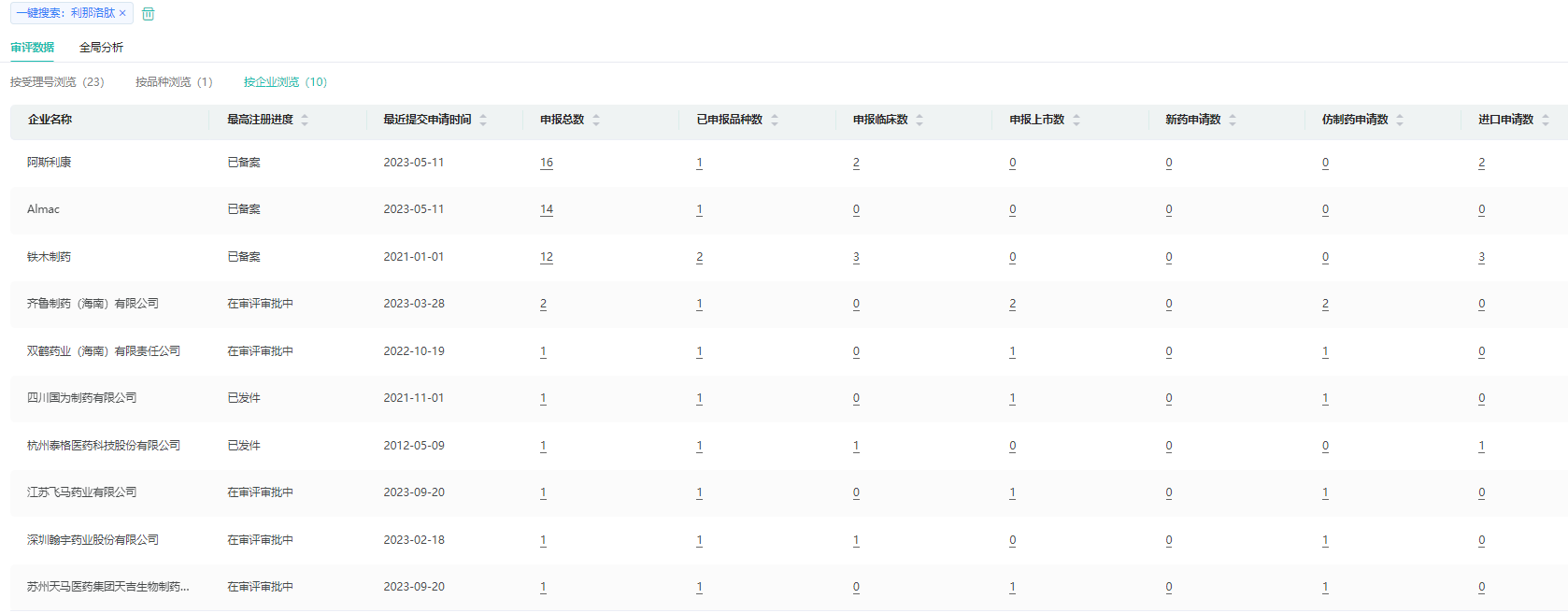This screenshot has width=1568, height=613.
Task: Sort by 最高注册进度 column arrows
Action: tap(305, 120)
